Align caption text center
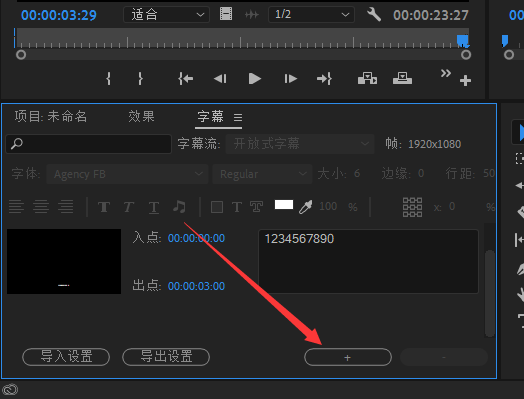The width and height of the screenshot is (524, 399). click(x=41, y=207)
